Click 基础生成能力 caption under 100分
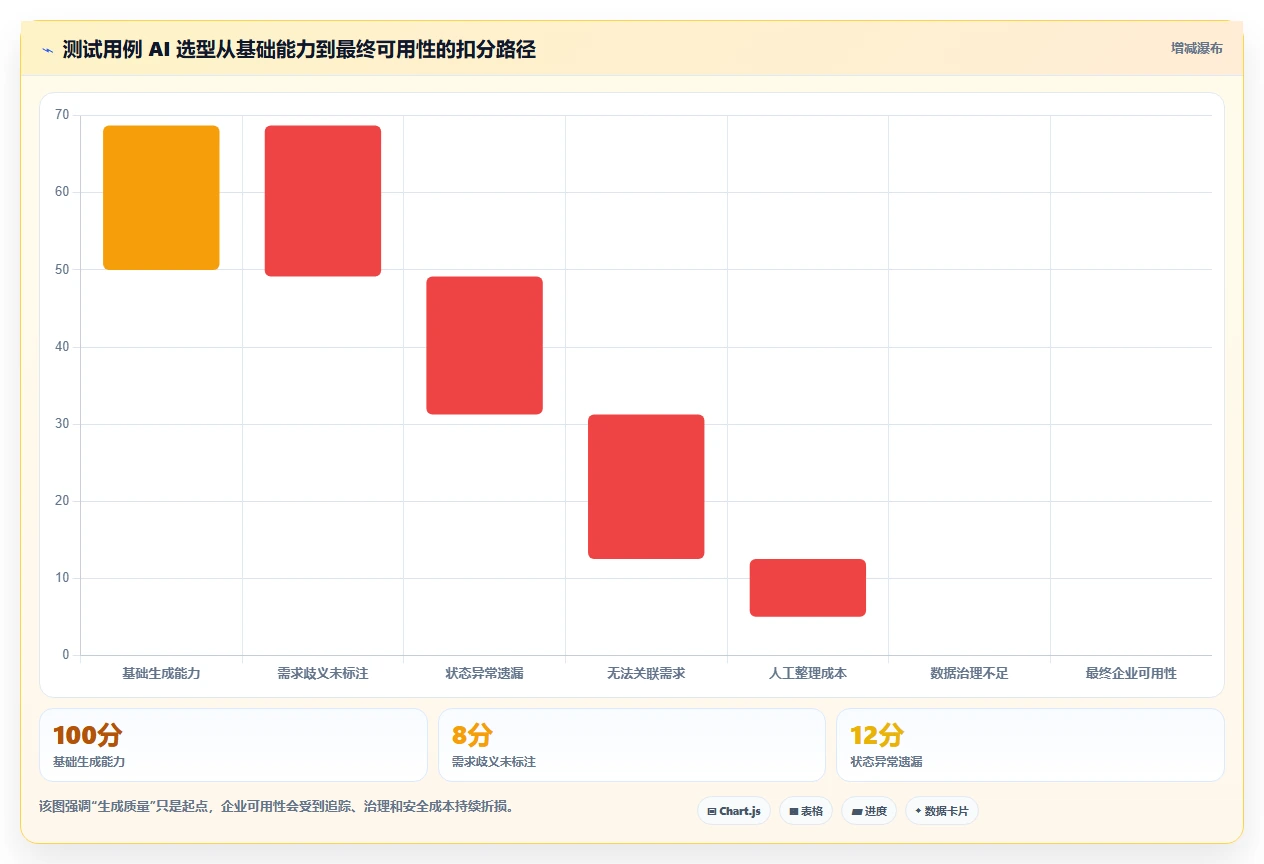 point(89,762)
